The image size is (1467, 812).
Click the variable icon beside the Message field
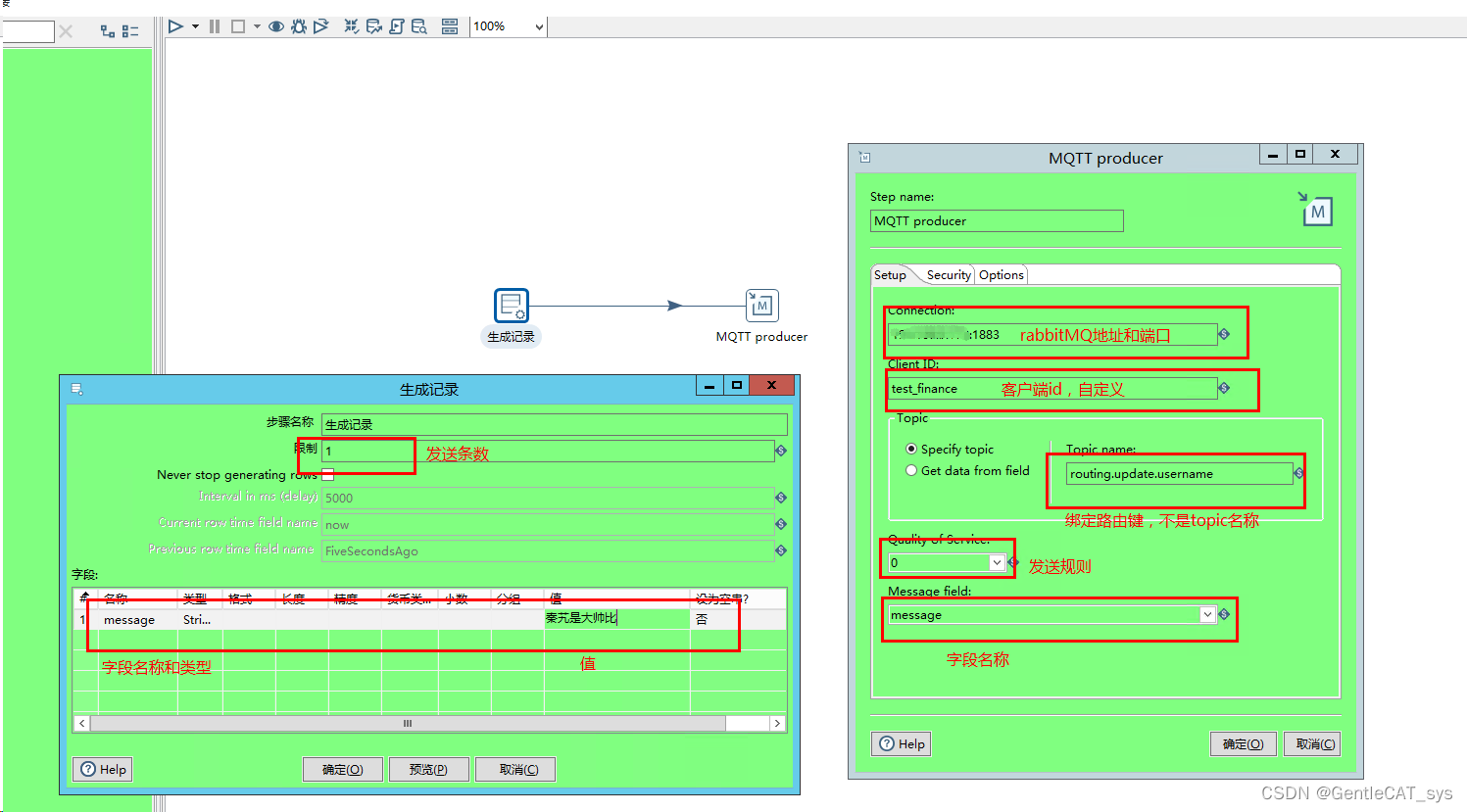1224,614
